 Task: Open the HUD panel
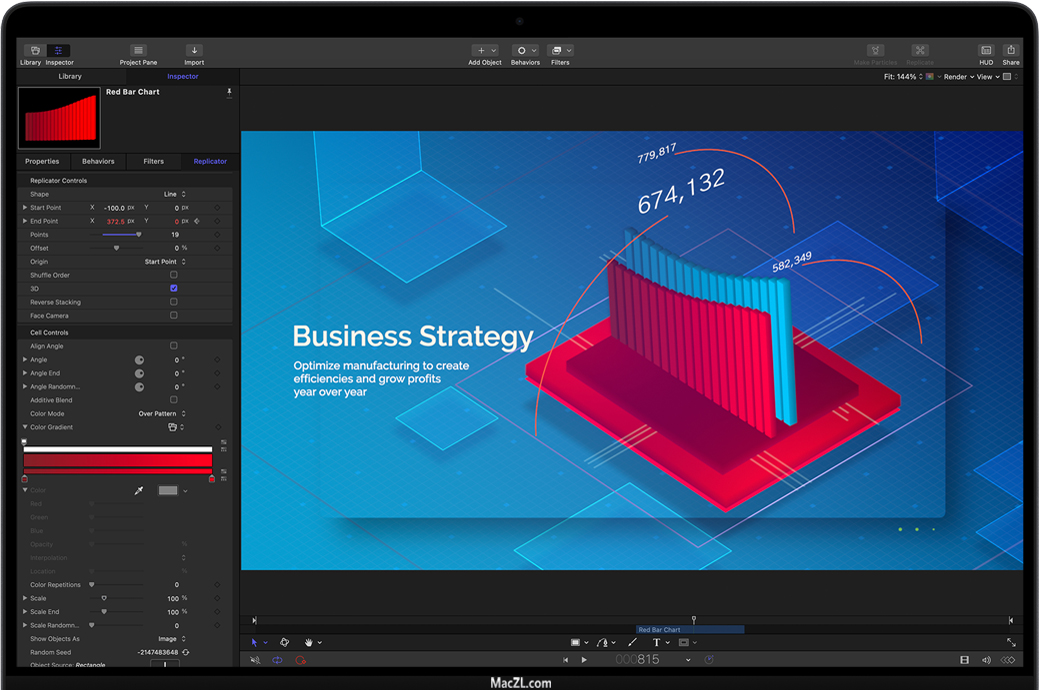tap(986, 51)
